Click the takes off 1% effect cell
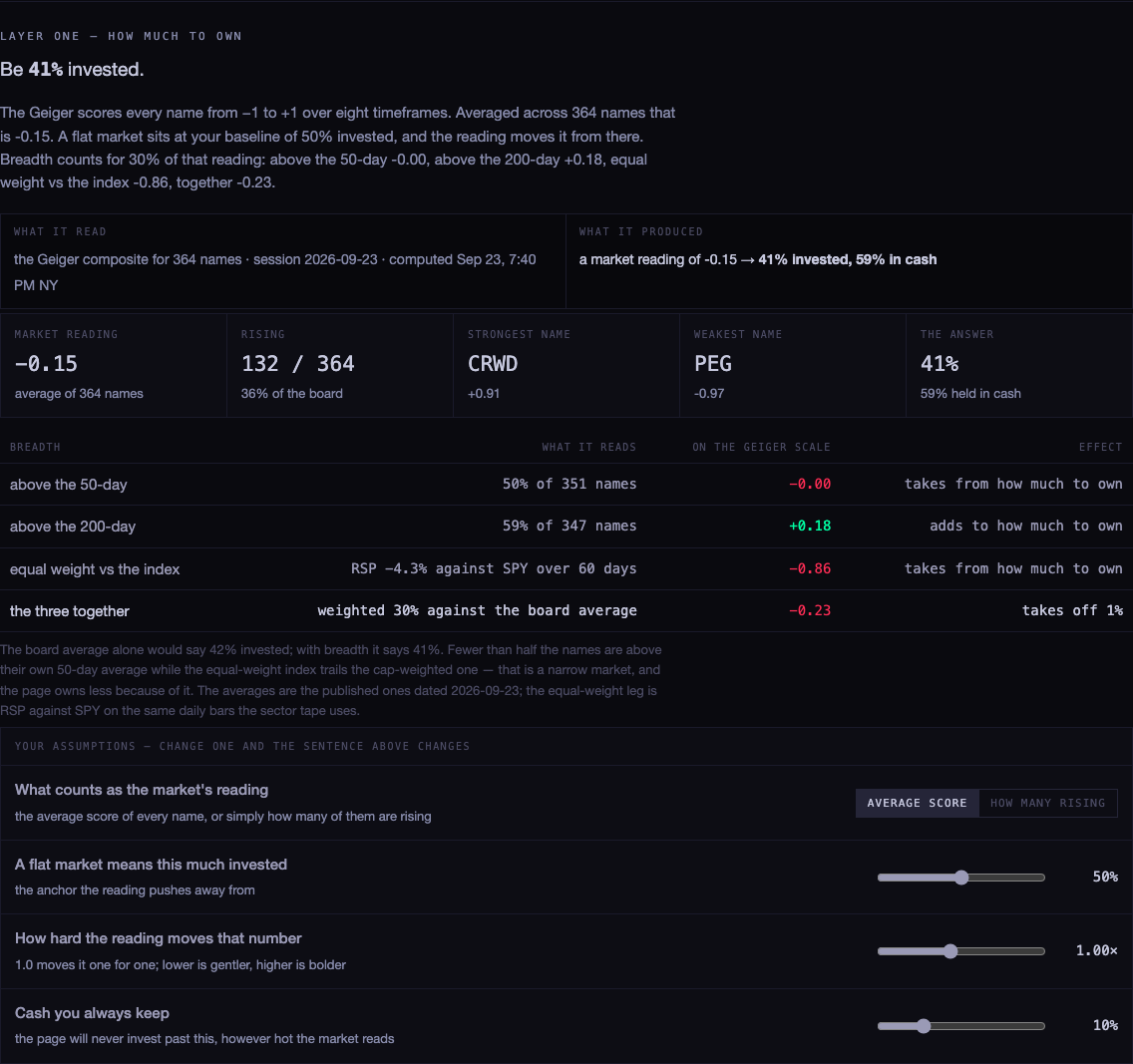Image resolution: width=1133 pixels, height=1064 pixels. (1072, 610)
